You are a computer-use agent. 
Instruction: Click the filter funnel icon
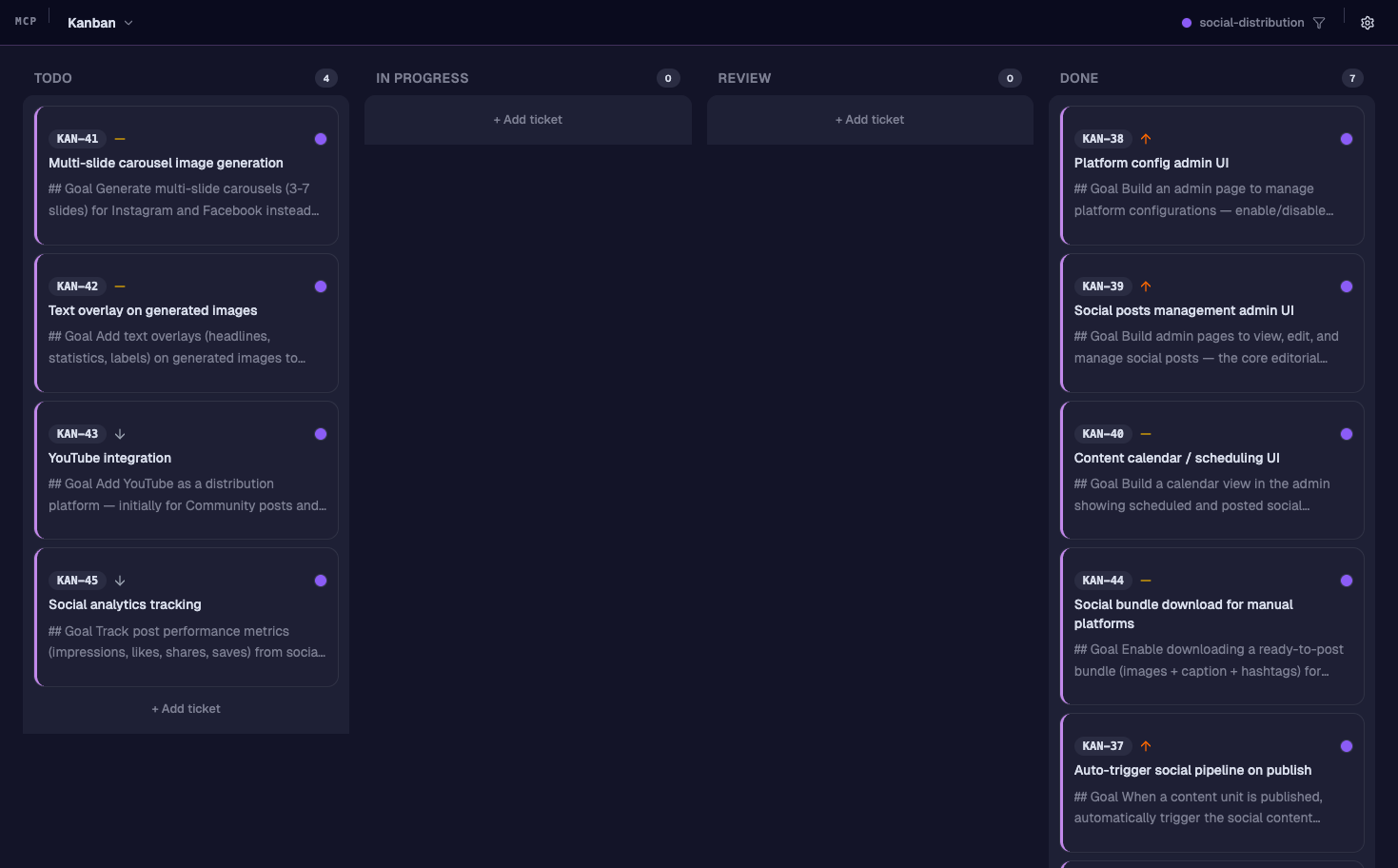click(x=1319, y=23)
